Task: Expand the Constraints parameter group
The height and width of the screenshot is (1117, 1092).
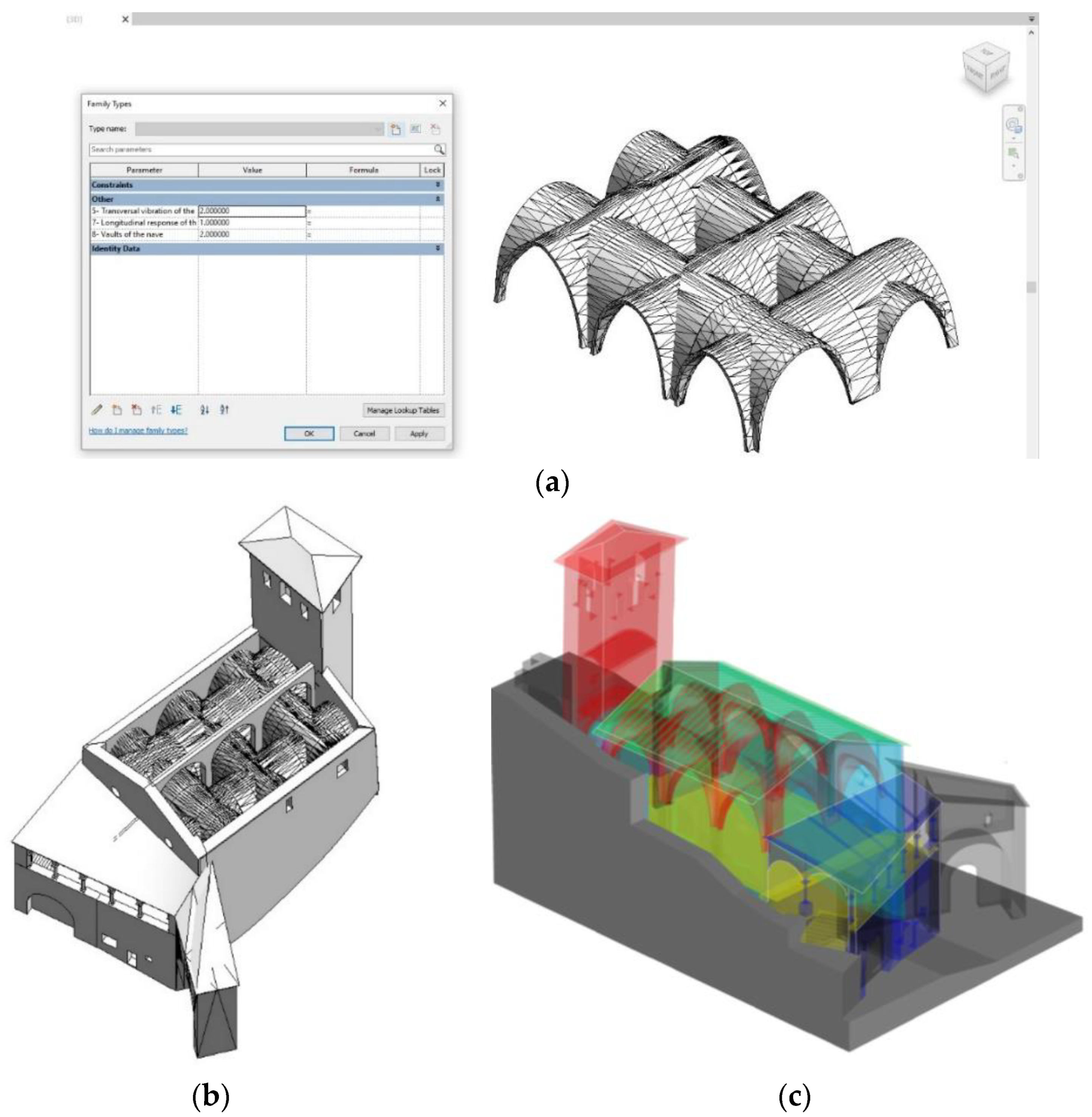Action: (x=438, y=185)
